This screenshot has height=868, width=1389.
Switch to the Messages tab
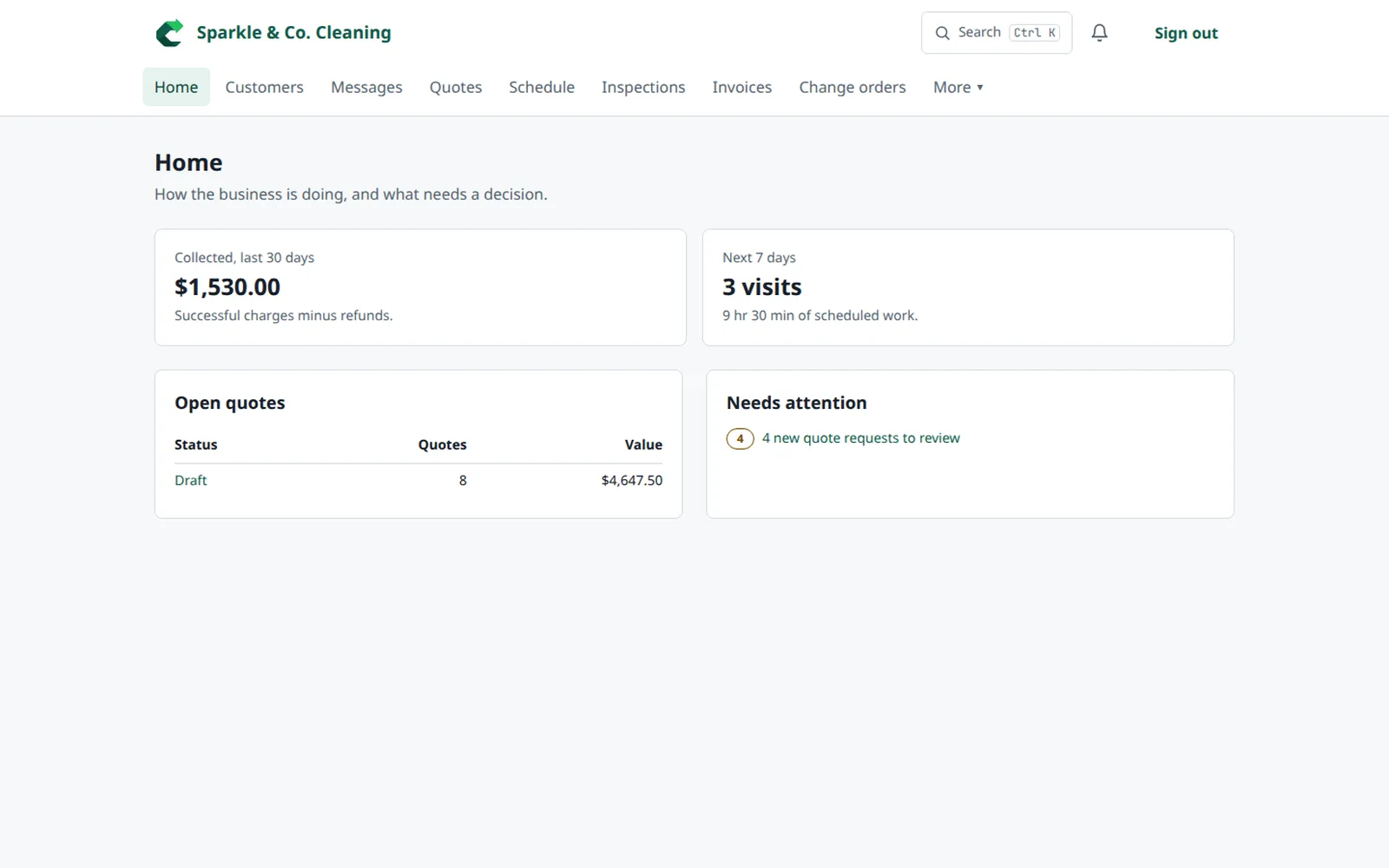coord(366,87)
